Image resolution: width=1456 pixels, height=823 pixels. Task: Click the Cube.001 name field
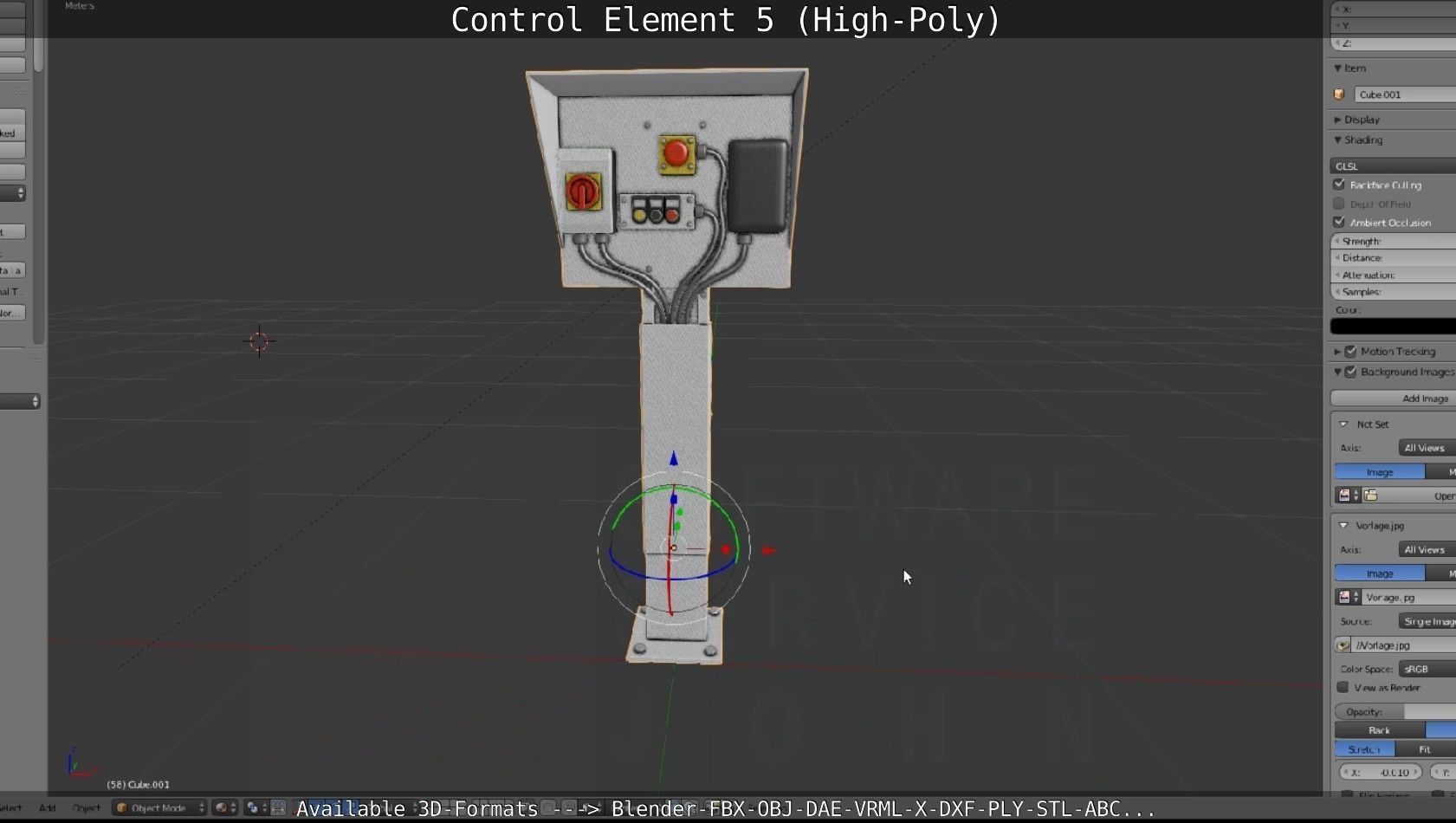click(1404, 94)
